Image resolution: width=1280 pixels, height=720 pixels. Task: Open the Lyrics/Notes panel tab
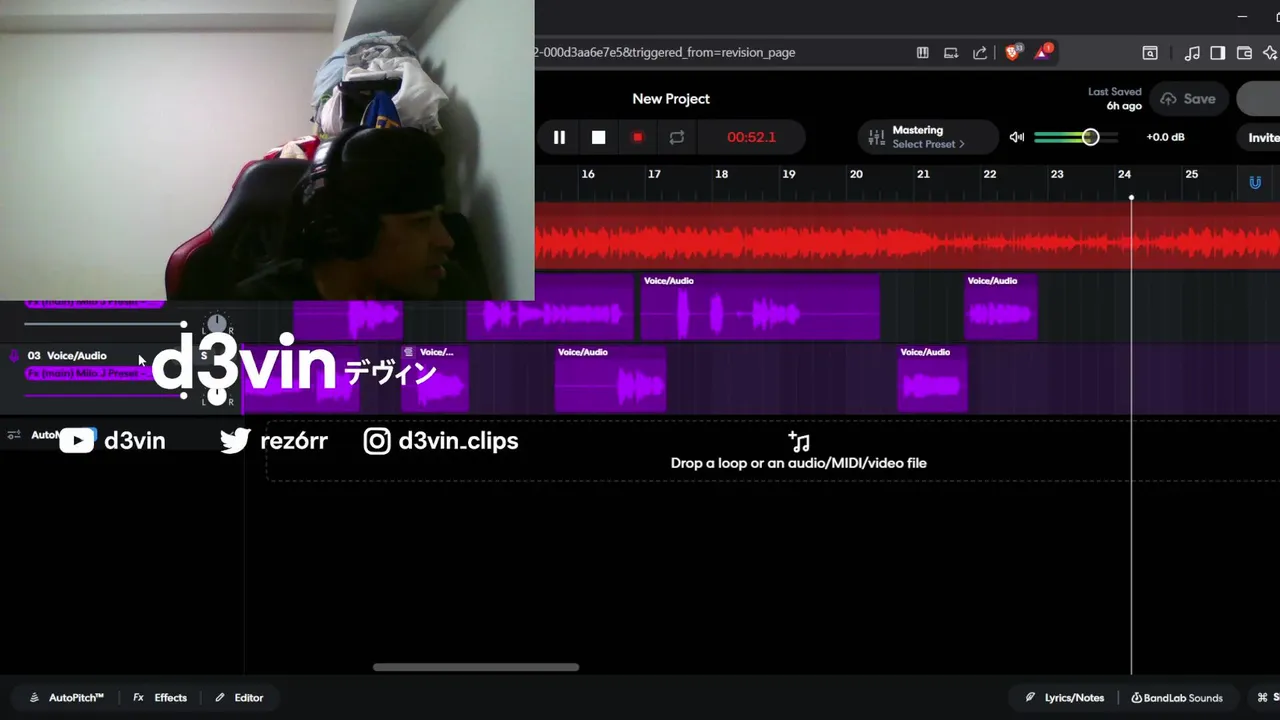click(1065, 698)
